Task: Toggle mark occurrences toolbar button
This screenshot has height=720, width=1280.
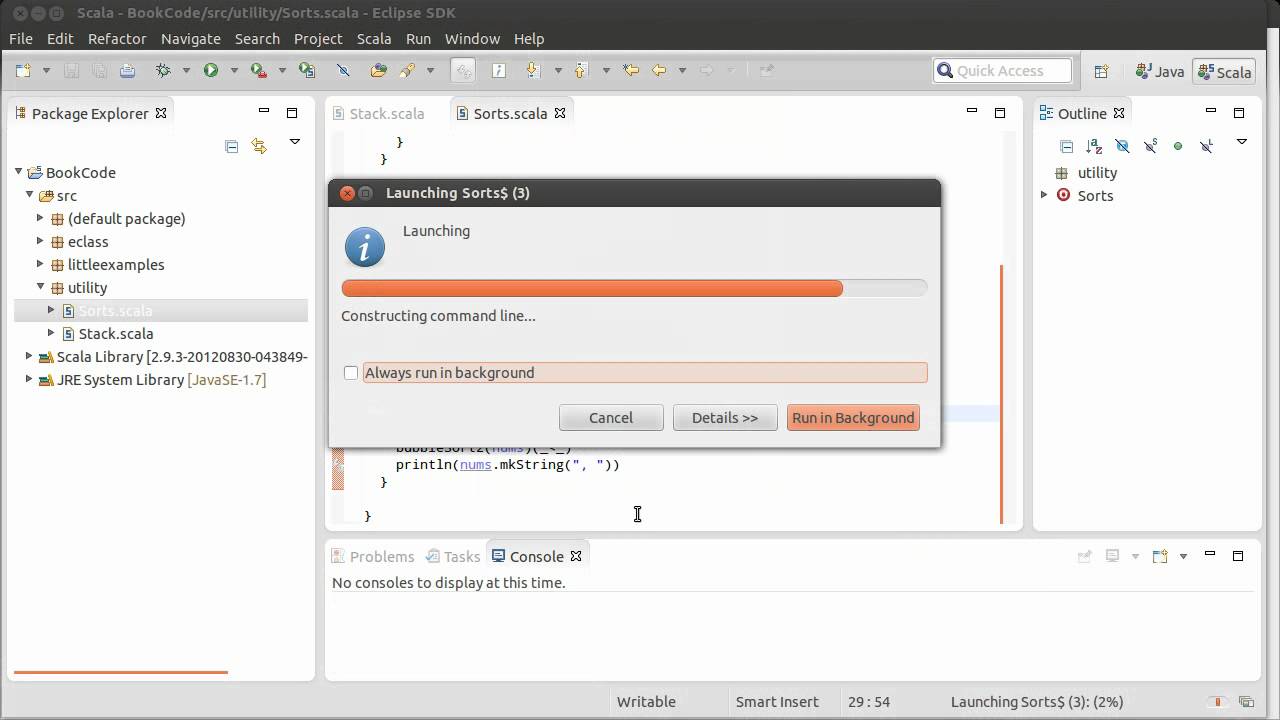Action: tap(463, 70)
